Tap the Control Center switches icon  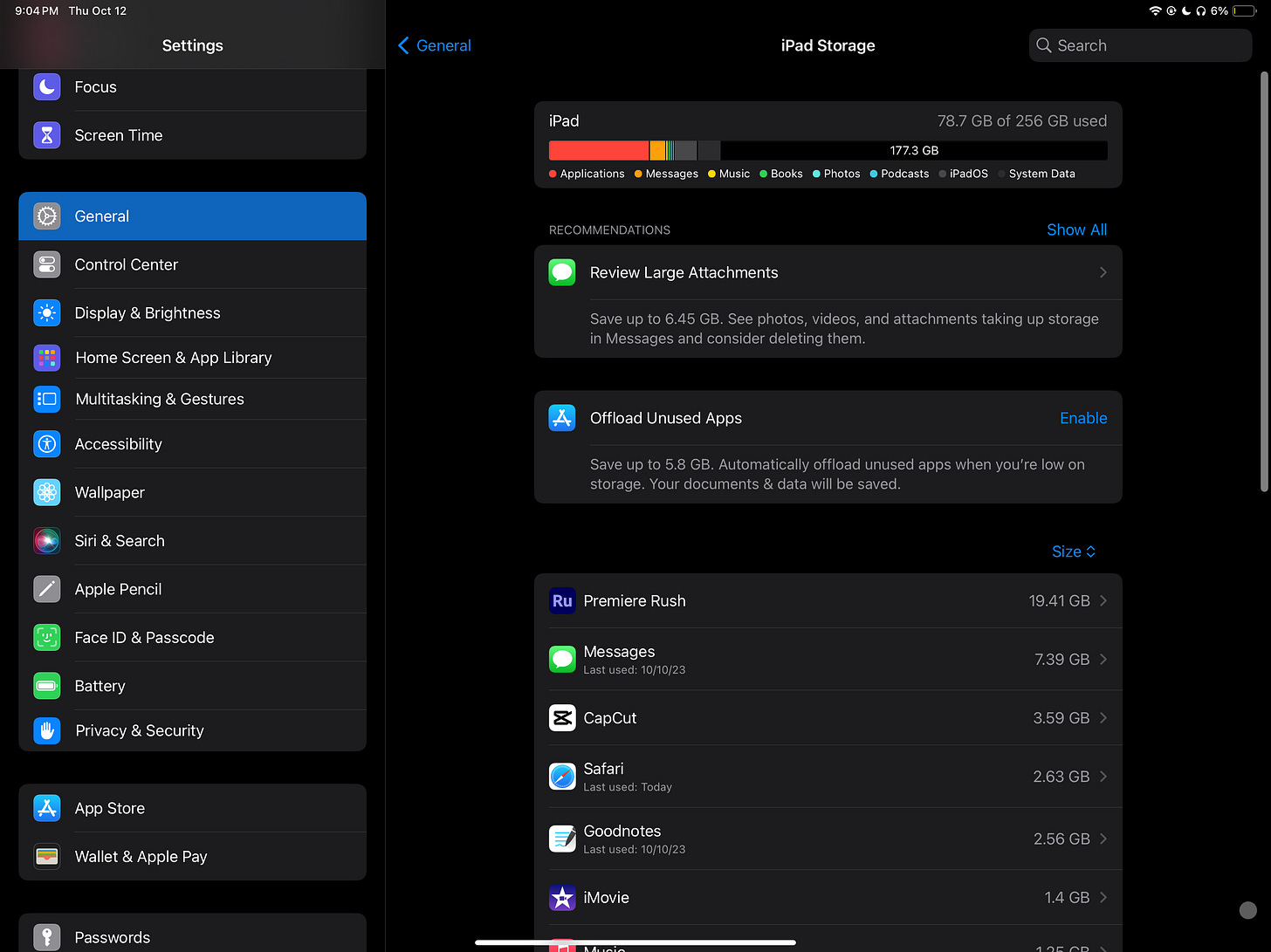point(47,264)
